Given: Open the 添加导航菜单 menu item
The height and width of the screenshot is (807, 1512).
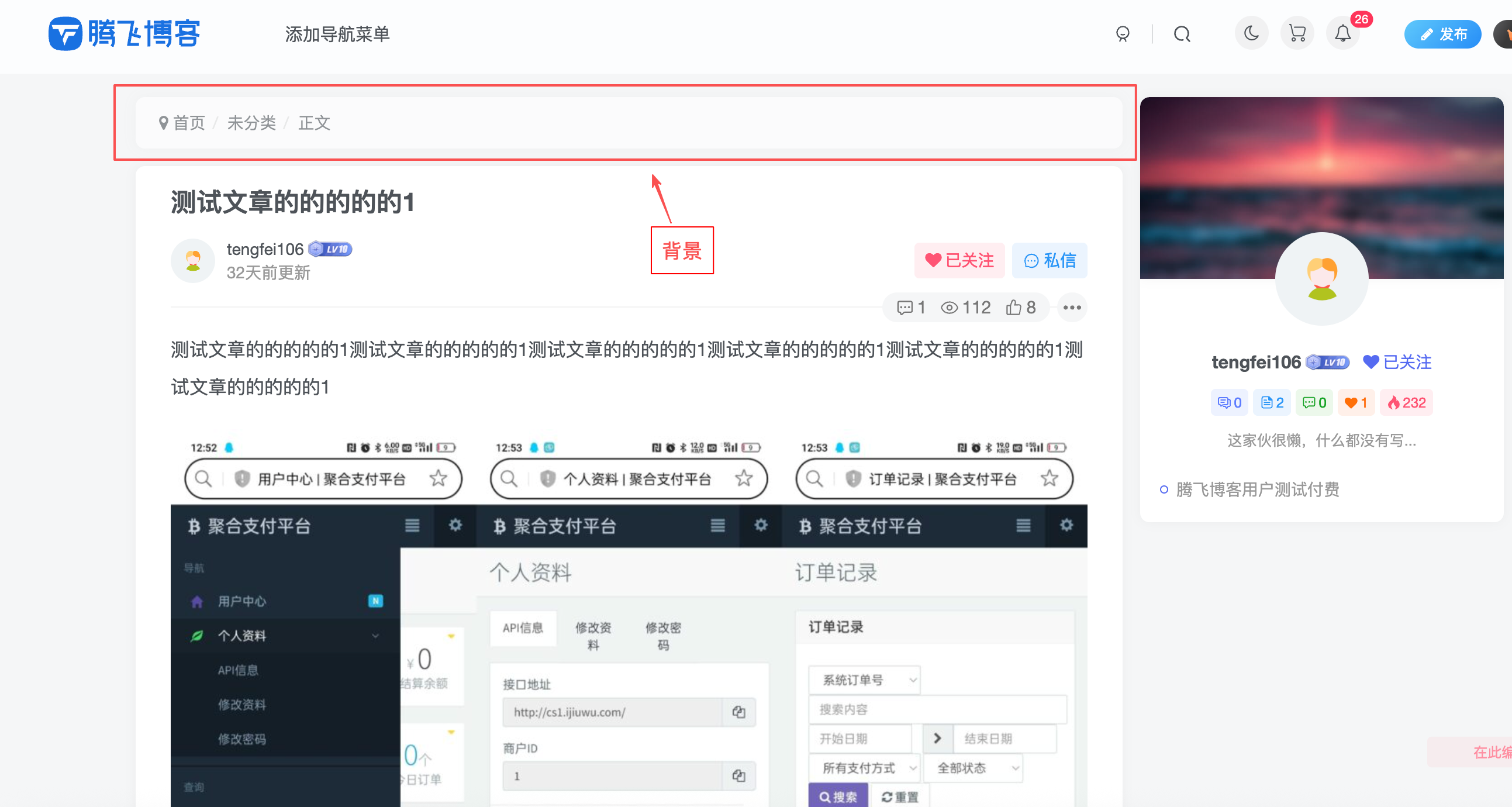Looking at the screenshot, I should [337, 35].
